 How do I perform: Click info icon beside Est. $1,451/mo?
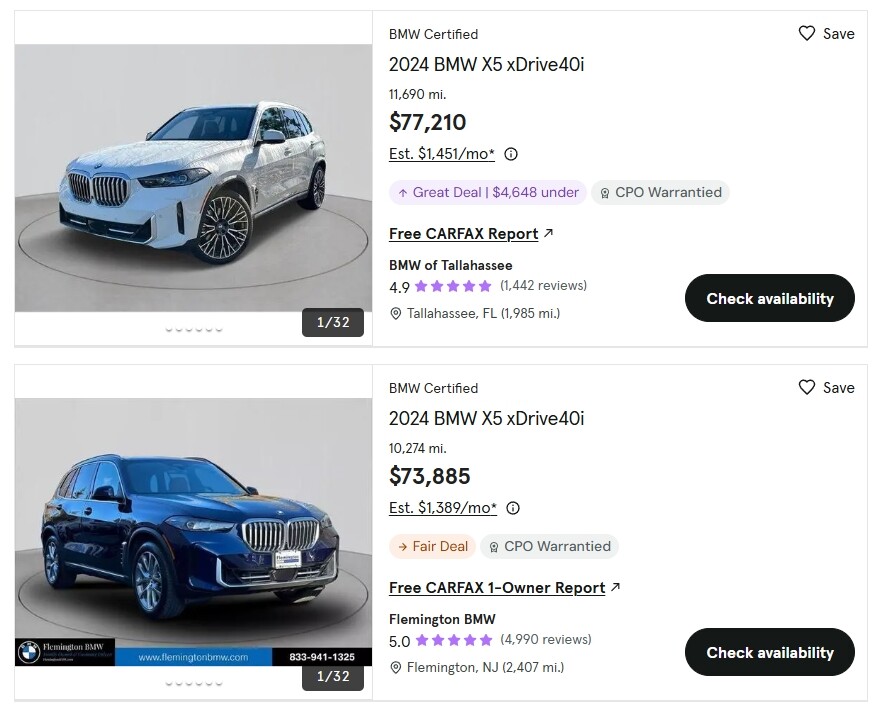point(511,154)
